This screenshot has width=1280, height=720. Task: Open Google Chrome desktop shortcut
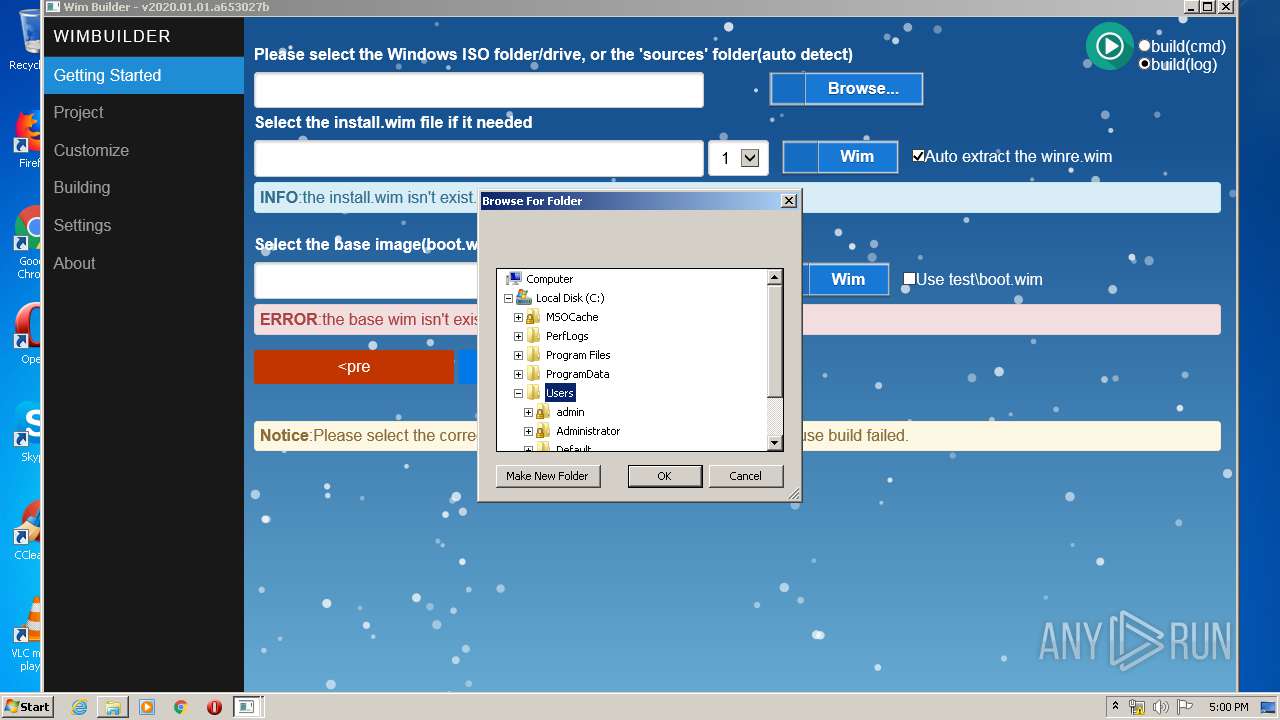click(x=28, y=243)
